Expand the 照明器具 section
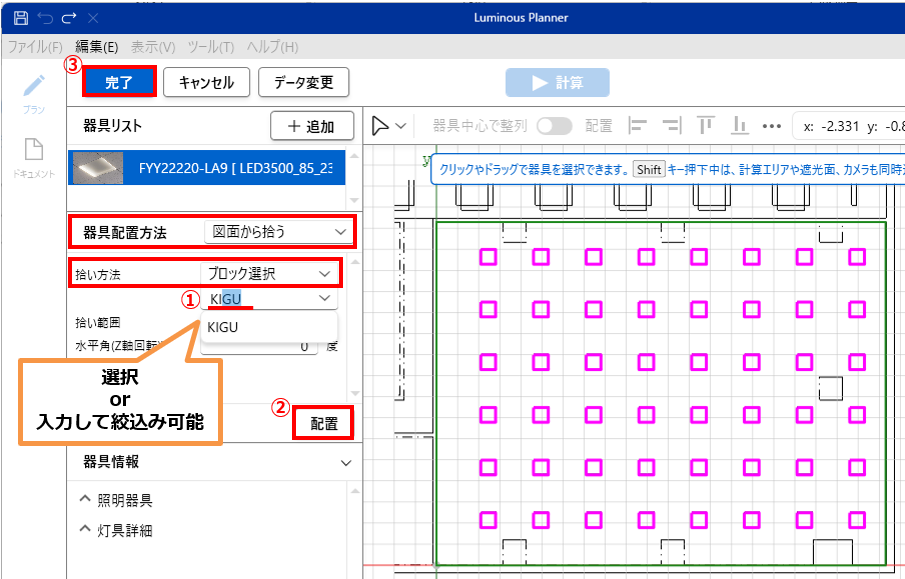 [85, 499]
